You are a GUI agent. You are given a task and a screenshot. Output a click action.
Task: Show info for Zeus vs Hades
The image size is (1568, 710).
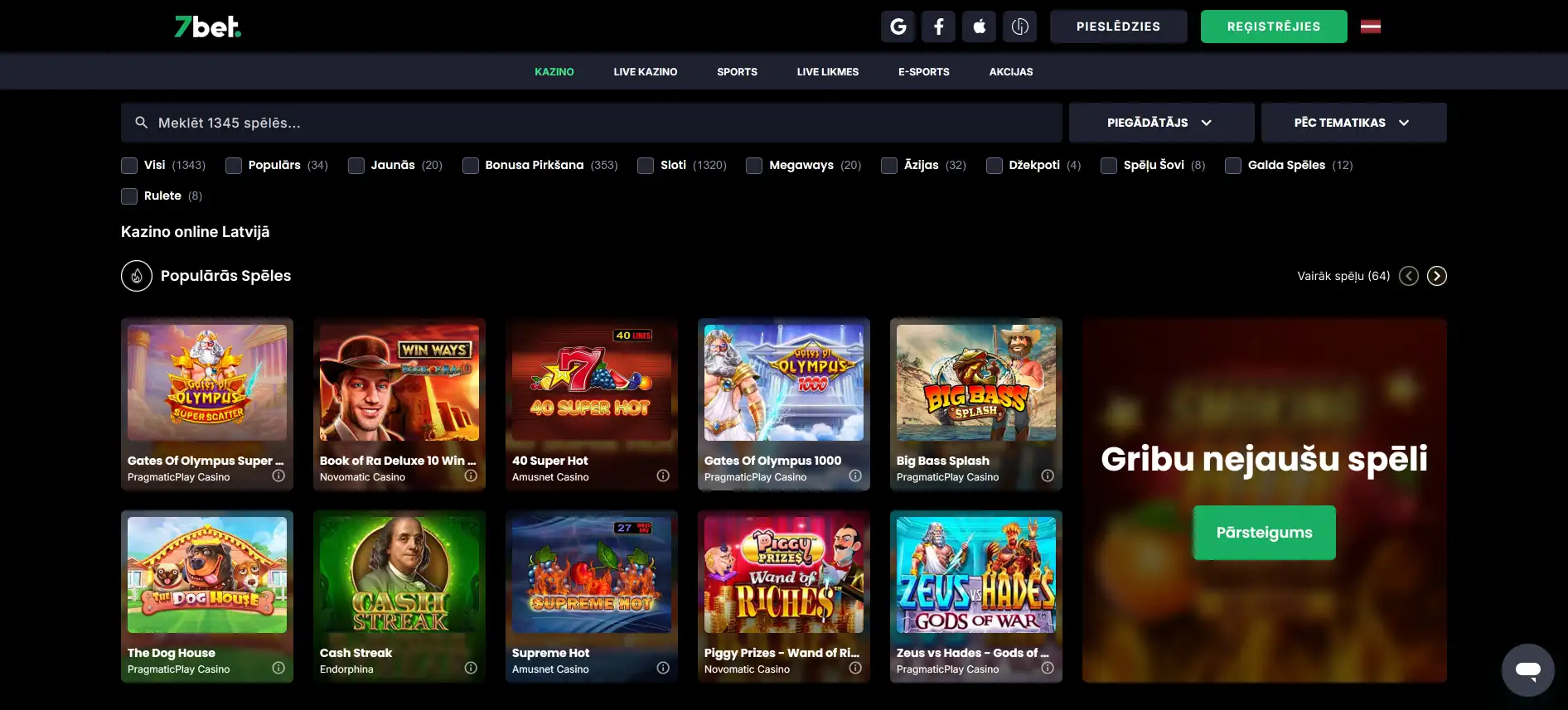point(1048,668)
